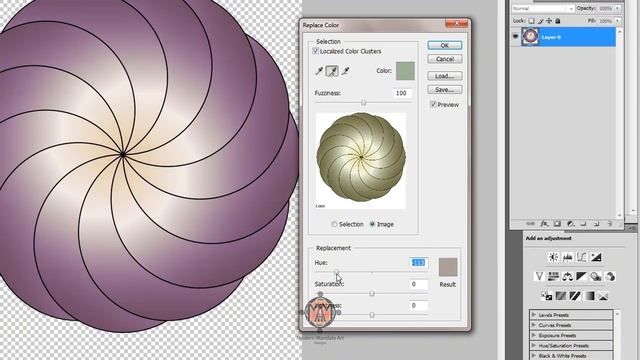Click the Saturation slider handle
The height and width of the screenshot is (360, 640).
(x=372, y=293)
